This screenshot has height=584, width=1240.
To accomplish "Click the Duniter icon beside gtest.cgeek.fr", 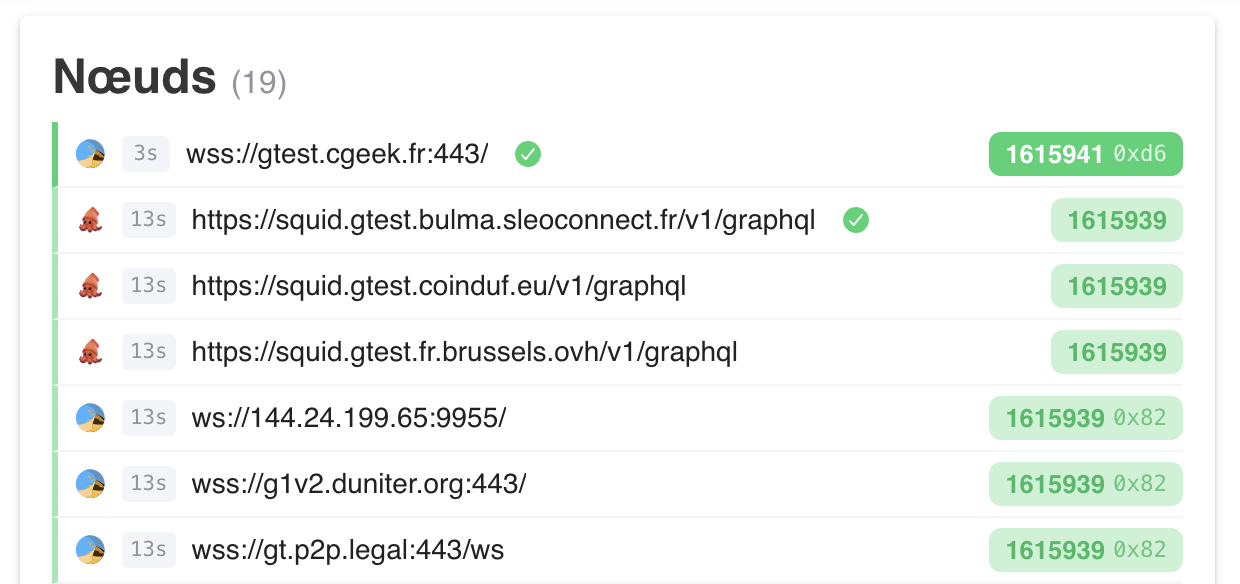I will click(x=91, y=154).
